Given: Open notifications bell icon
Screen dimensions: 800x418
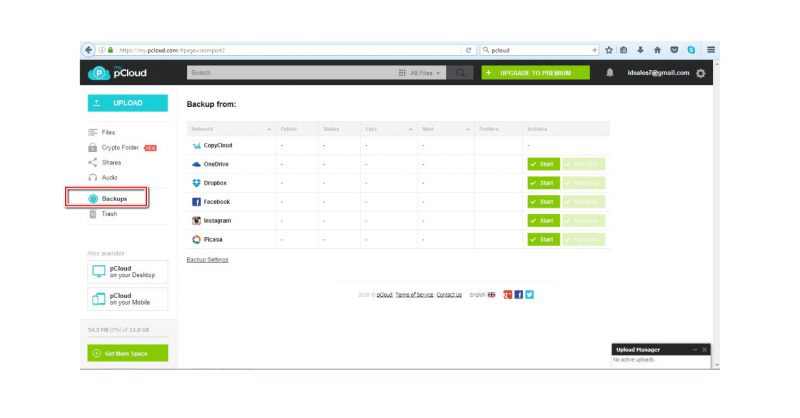Looking at the screenshot, I should pyautogui.click(x=610, y=73).
